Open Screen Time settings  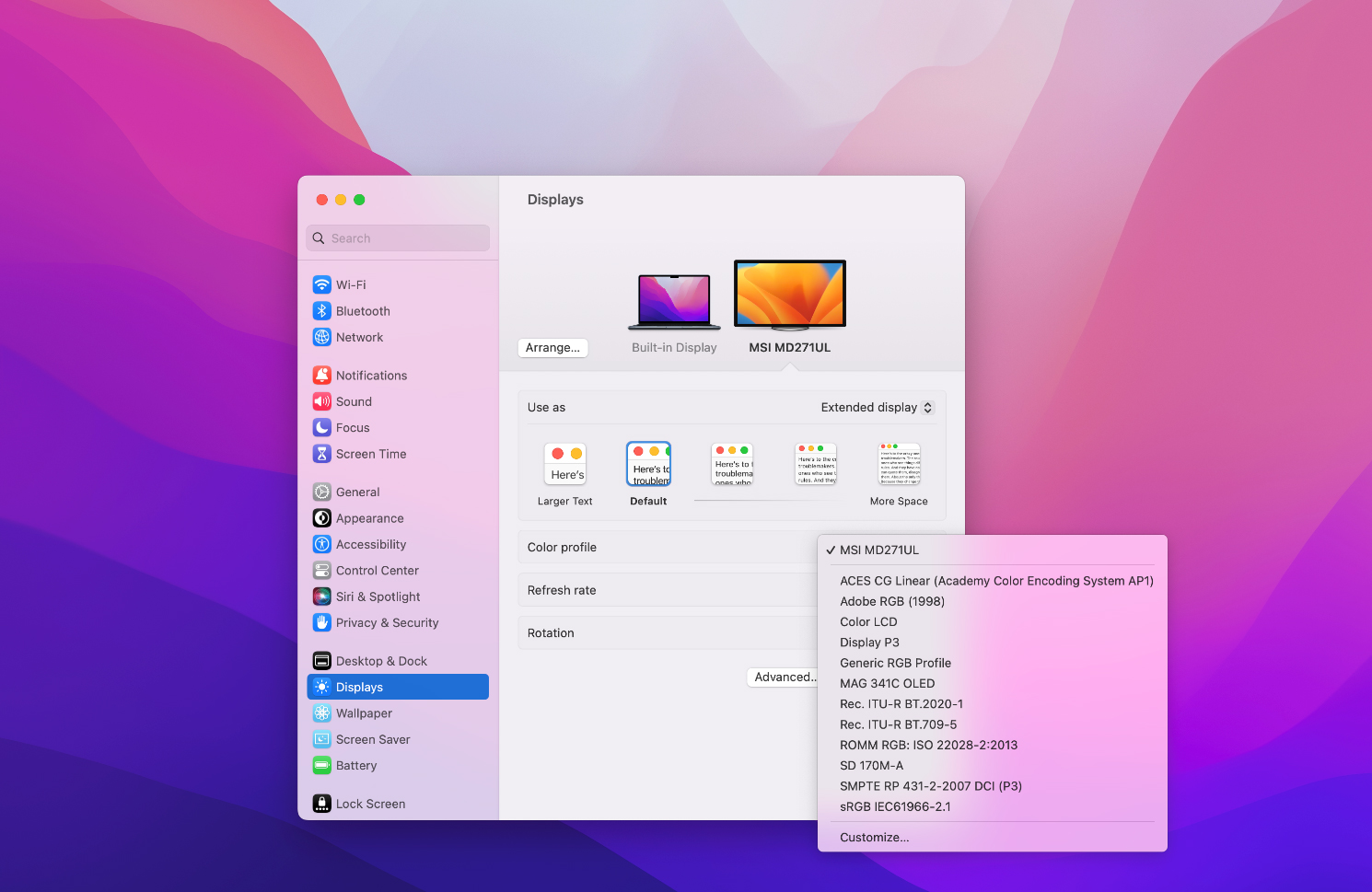[371, 454]
